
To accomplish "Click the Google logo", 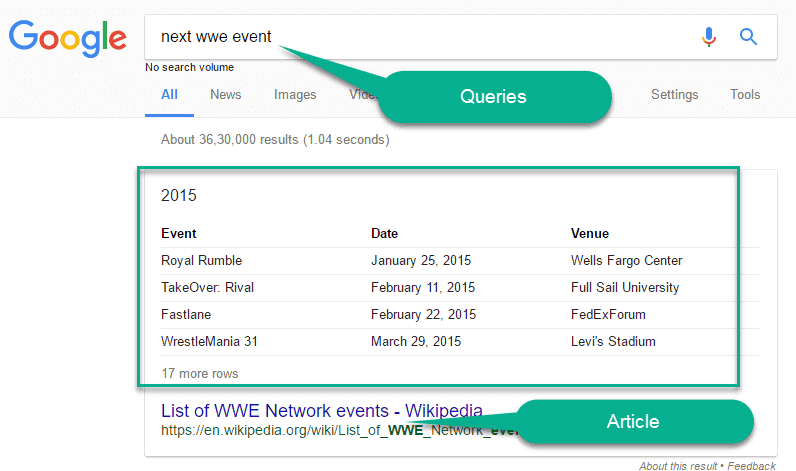I will 68,39.
